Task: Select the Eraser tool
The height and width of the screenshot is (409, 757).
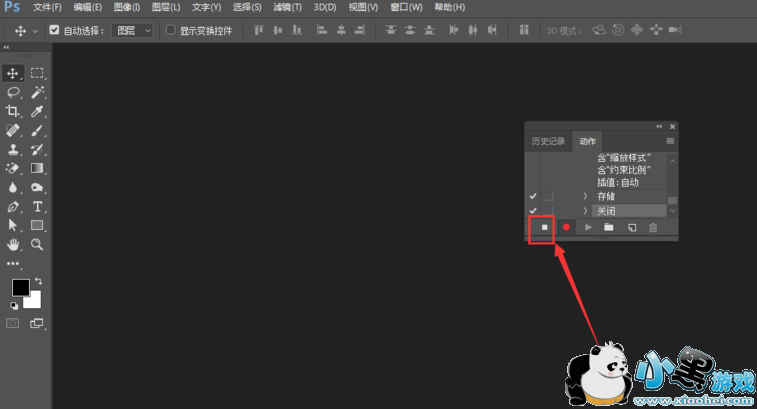Action: pos(13,168)
